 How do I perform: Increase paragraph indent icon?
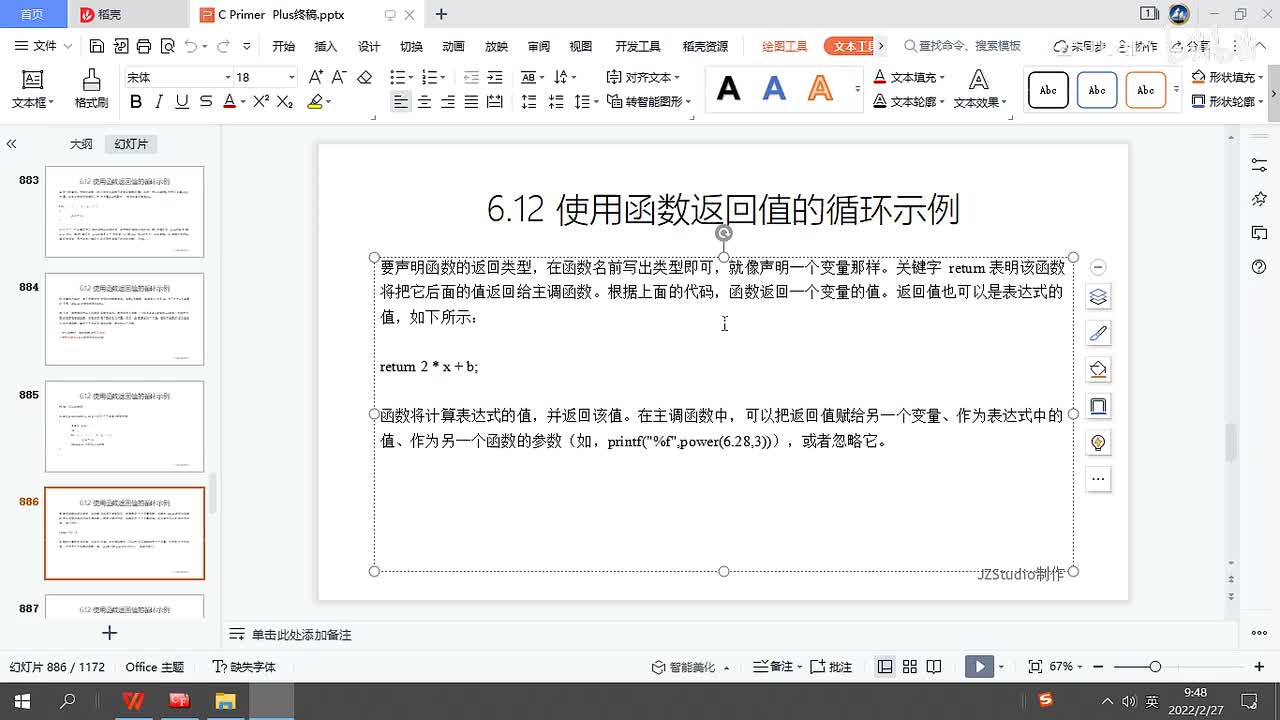click(496, 77)
